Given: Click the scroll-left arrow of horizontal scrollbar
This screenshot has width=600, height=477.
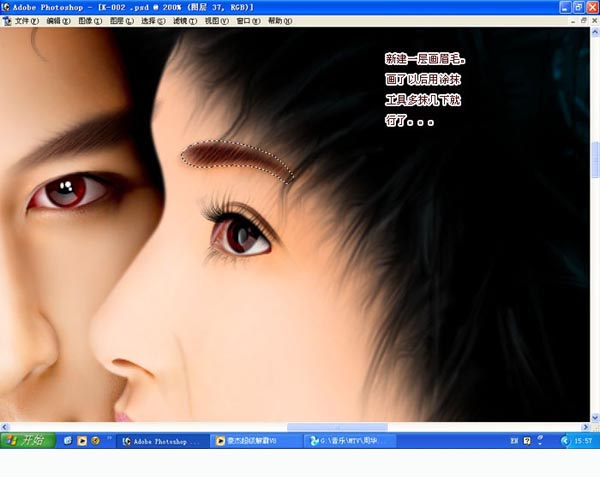Looking at the screenshot, I should point(5,427).
